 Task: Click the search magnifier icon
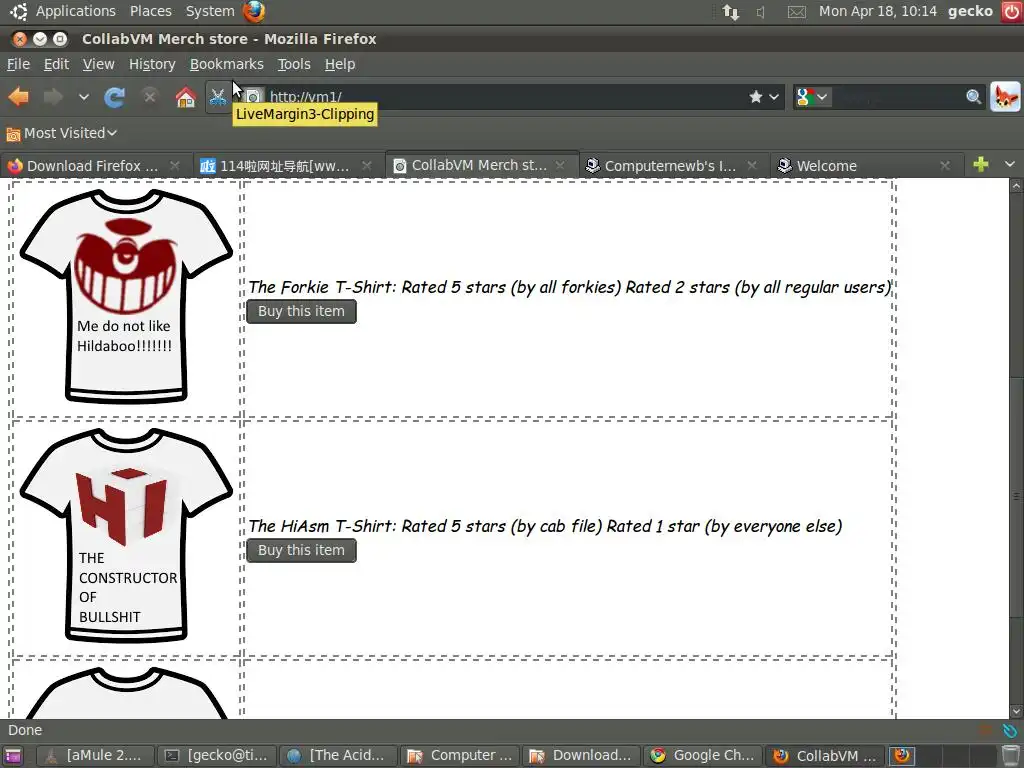tap(973, 97)
